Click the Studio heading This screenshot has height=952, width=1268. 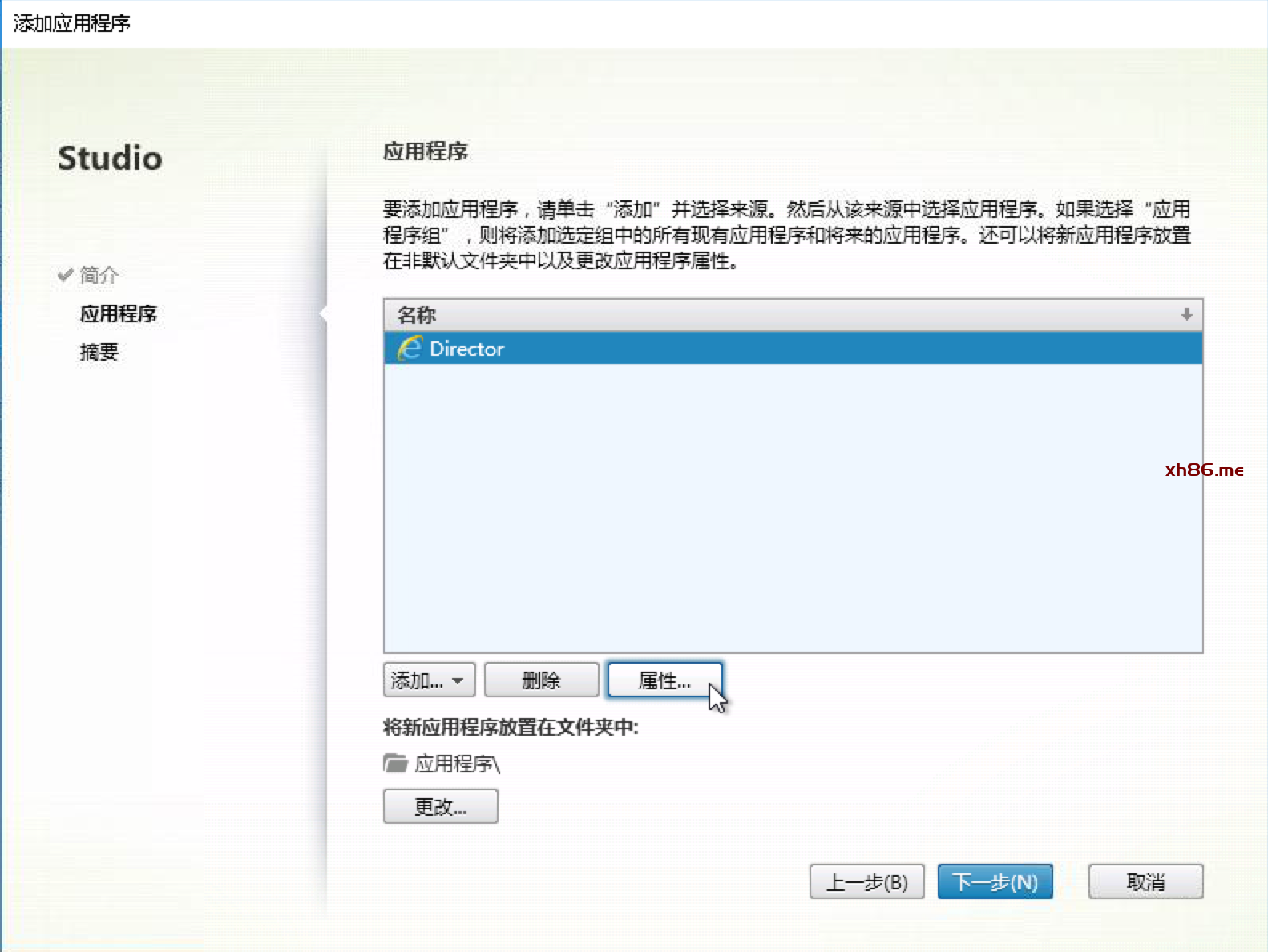pos(110,158)
